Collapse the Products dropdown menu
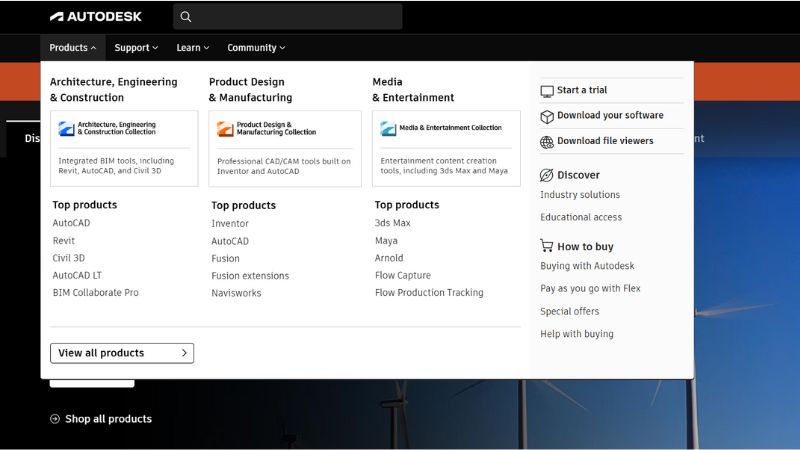 (73, 47)
